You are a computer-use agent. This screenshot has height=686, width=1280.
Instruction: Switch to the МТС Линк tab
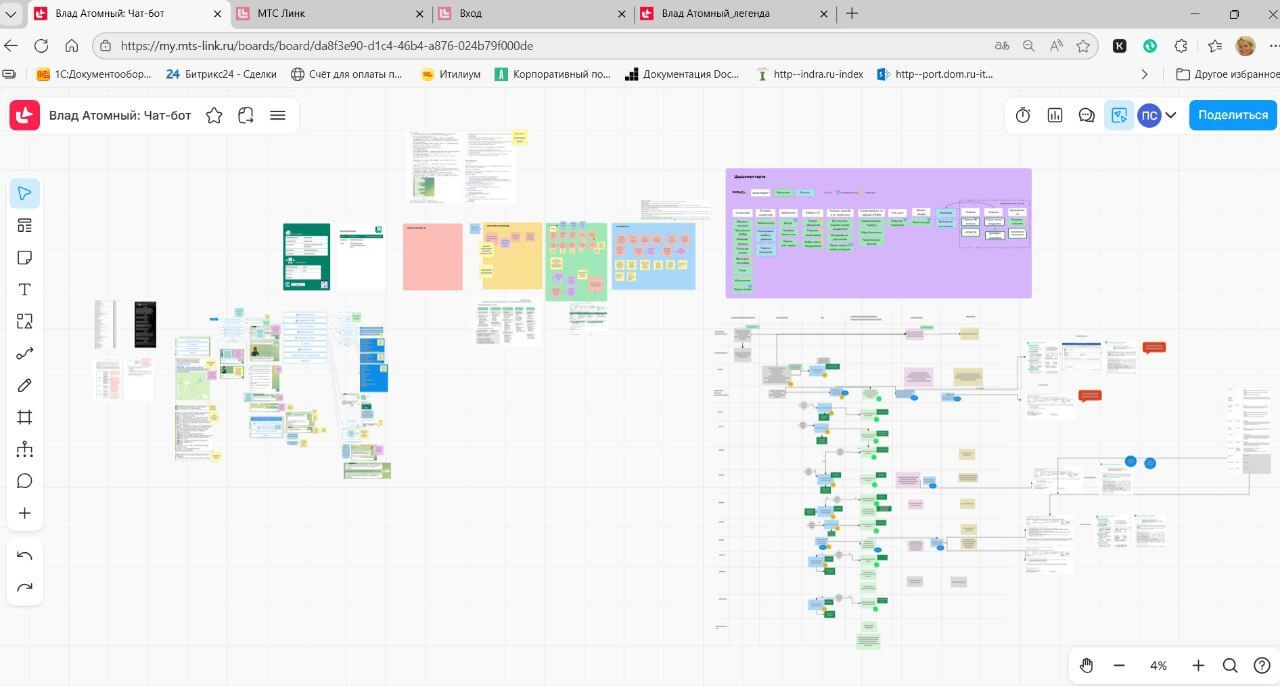[x=331, y=14]
